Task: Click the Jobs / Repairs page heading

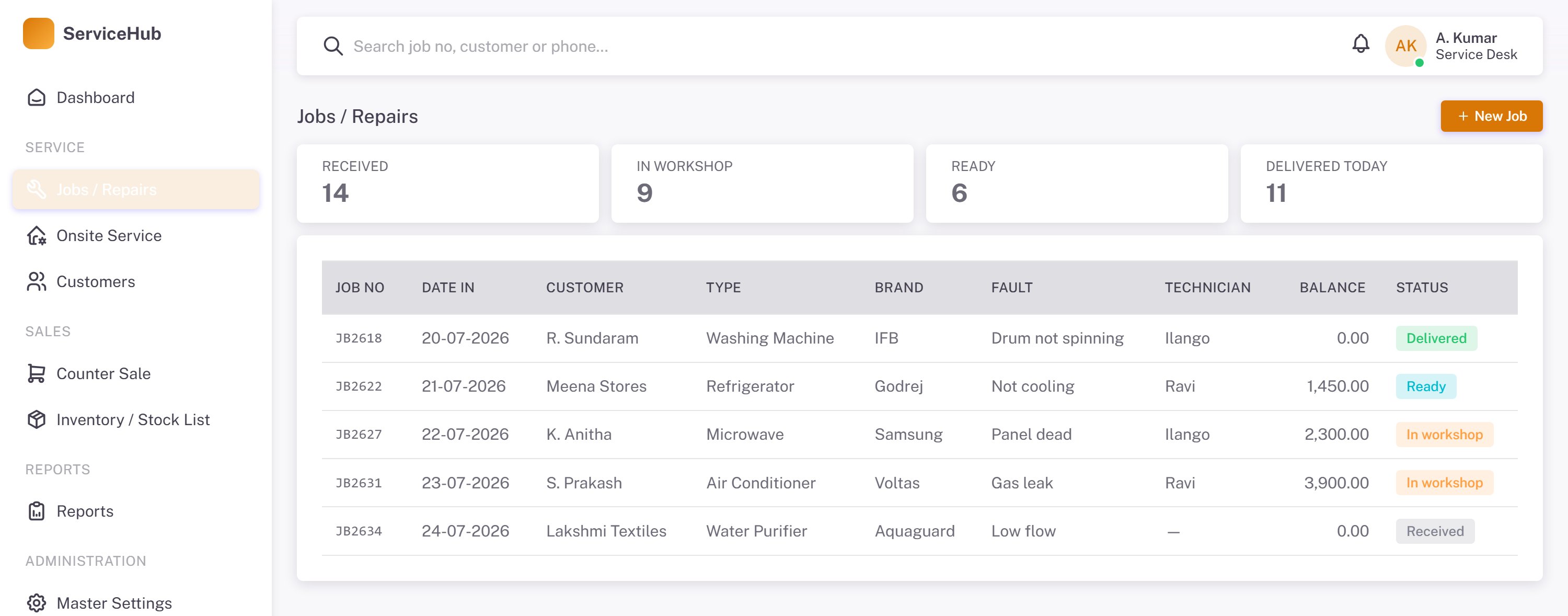Action: point(358,116)
